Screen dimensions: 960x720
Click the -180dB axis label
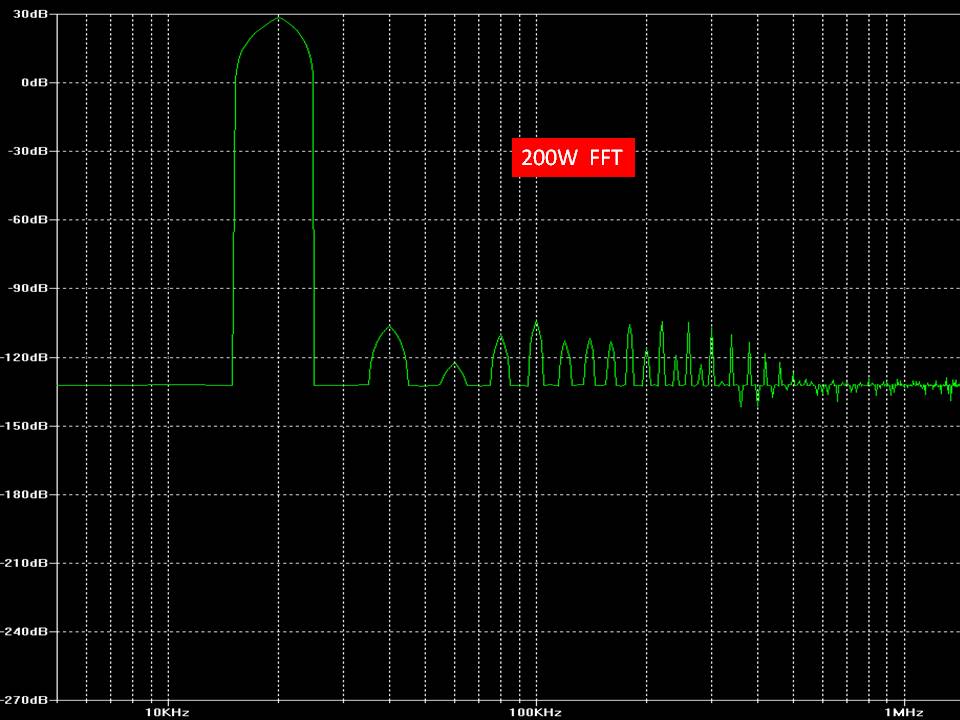point(24,494)
